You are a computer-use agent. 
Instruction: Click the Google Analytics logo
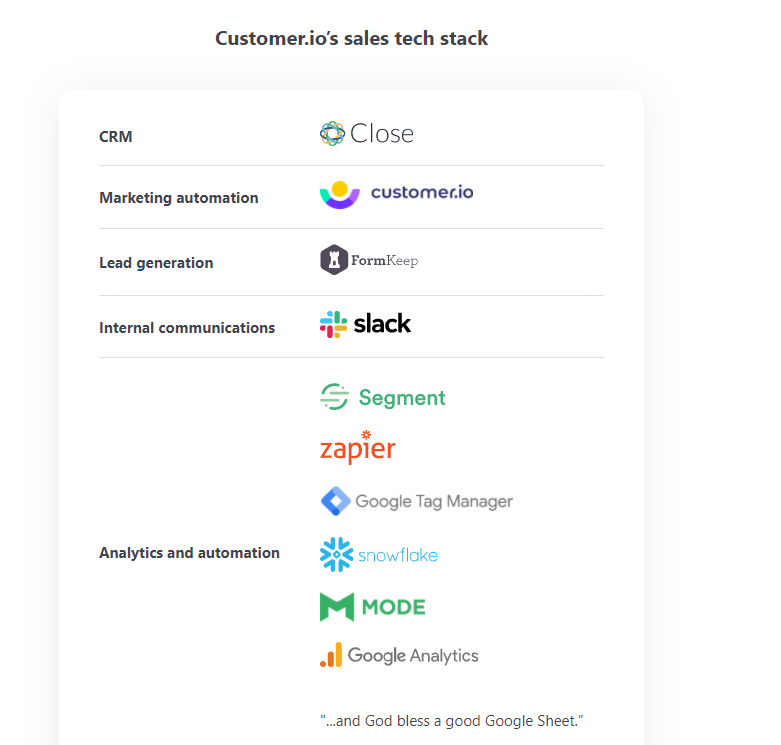(399, 656)
